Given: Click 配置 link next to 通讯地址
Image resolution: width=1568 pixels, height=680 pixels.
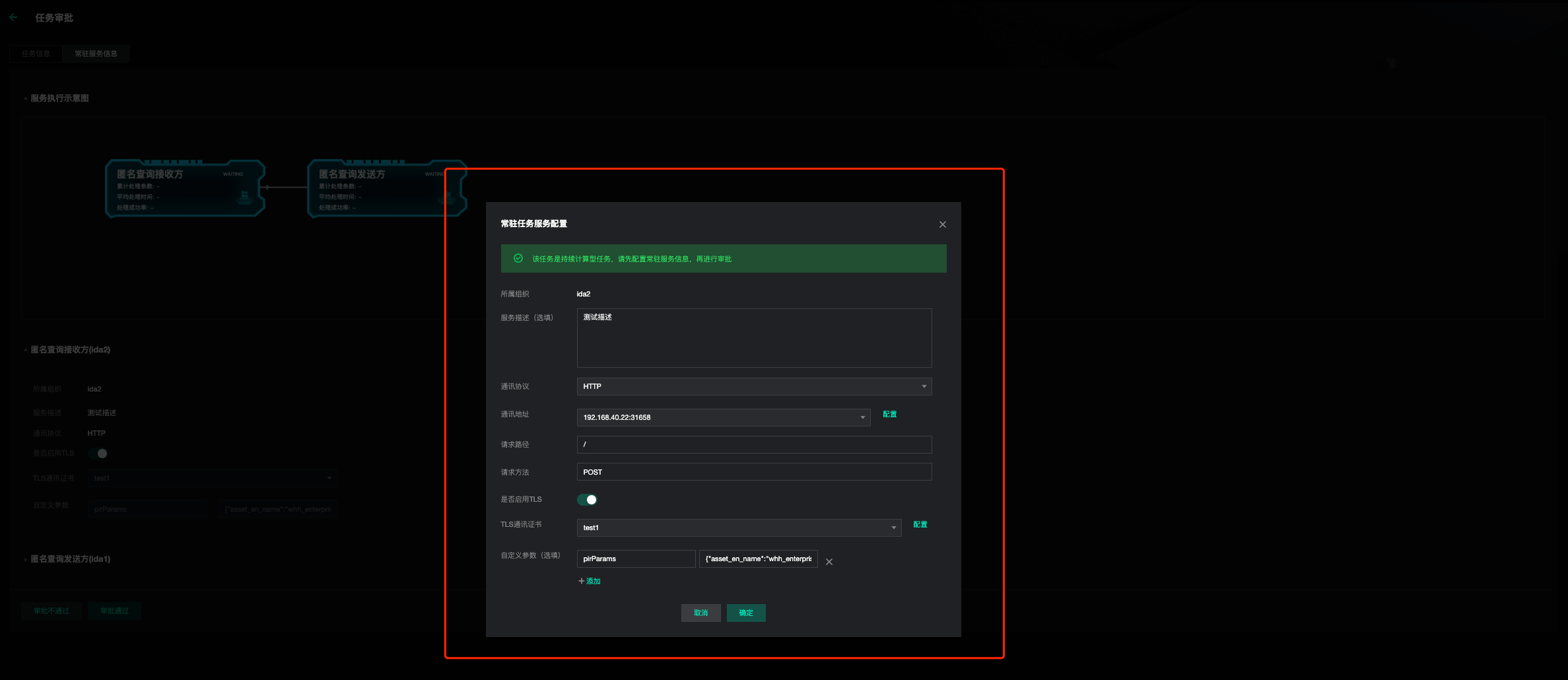Looking at the screenshot, I should point(889,414).
